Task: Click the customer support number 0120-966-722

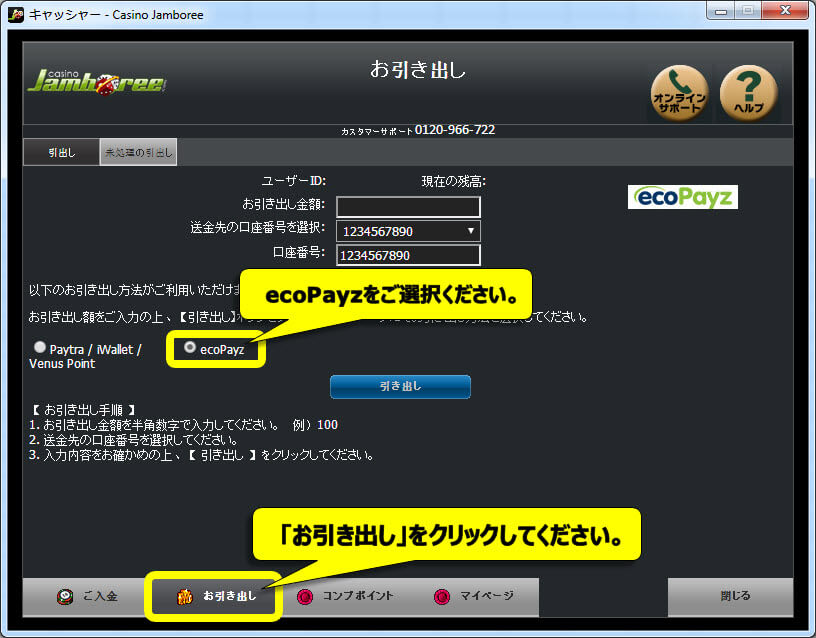Action: (x=454, y=130)
